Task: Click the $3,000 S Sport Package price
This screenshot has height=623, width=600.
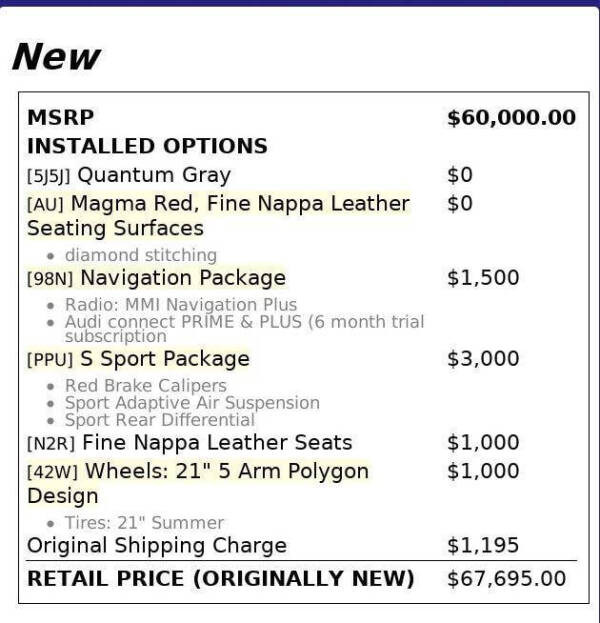Action: pos(483,358)
